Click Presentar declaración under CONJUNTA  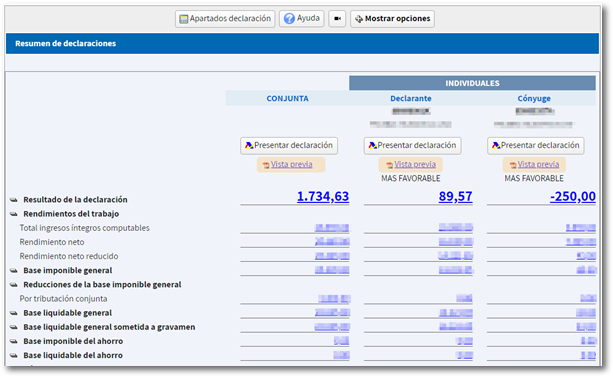point(289,145)
